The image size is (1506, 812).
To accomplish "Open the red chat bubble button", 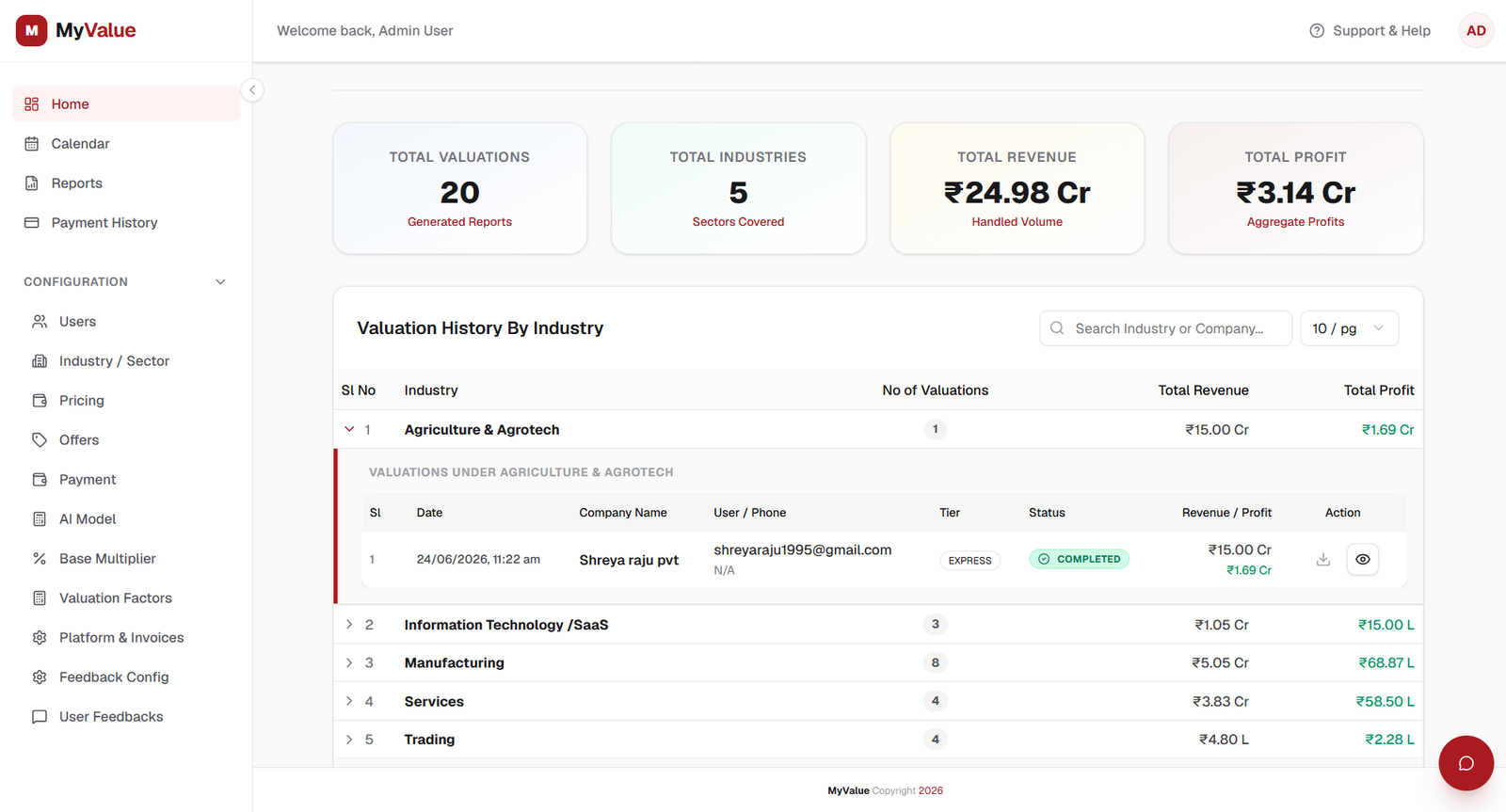I will point(1466,763).
